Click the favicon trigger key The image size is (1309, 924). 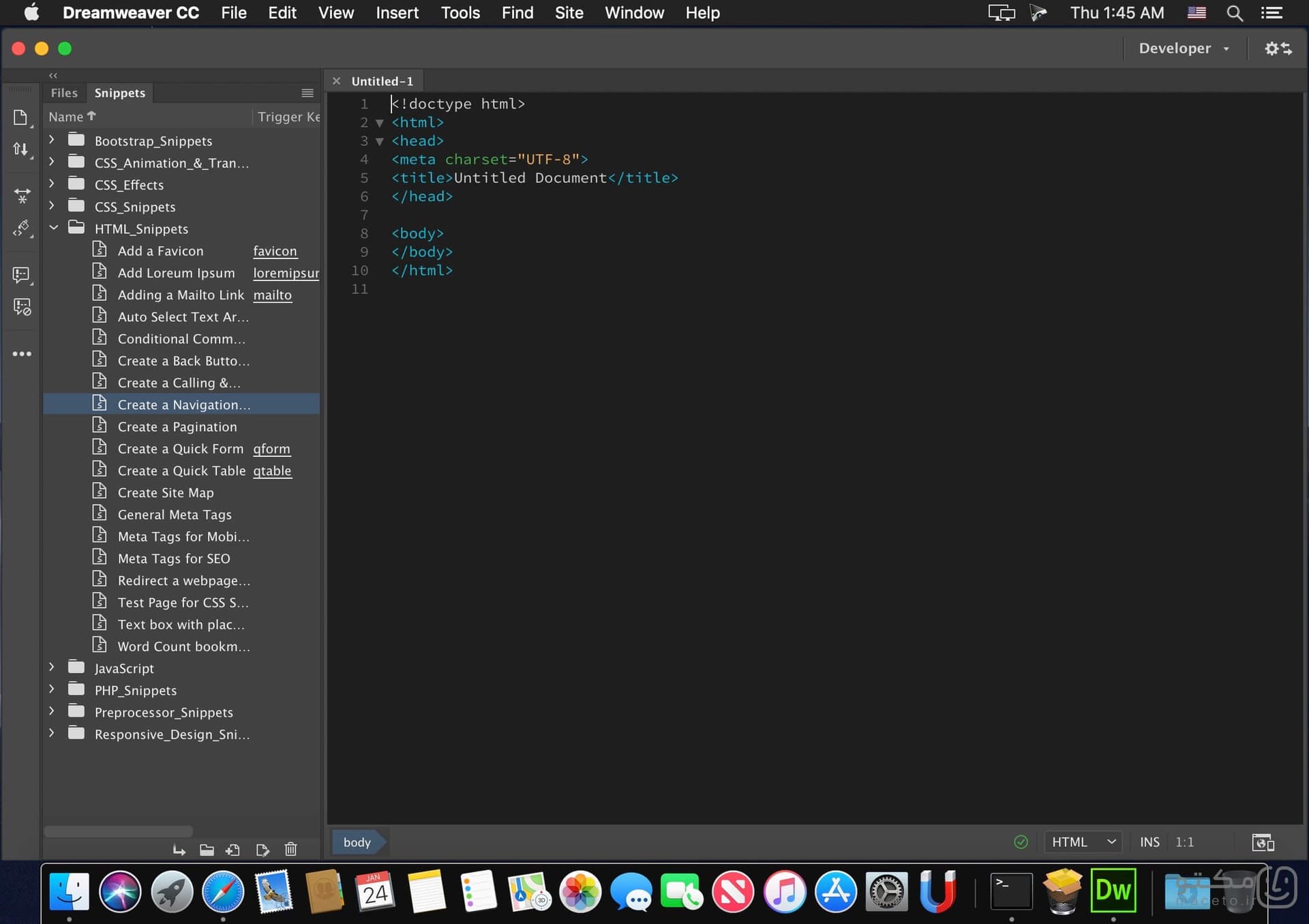275,251
